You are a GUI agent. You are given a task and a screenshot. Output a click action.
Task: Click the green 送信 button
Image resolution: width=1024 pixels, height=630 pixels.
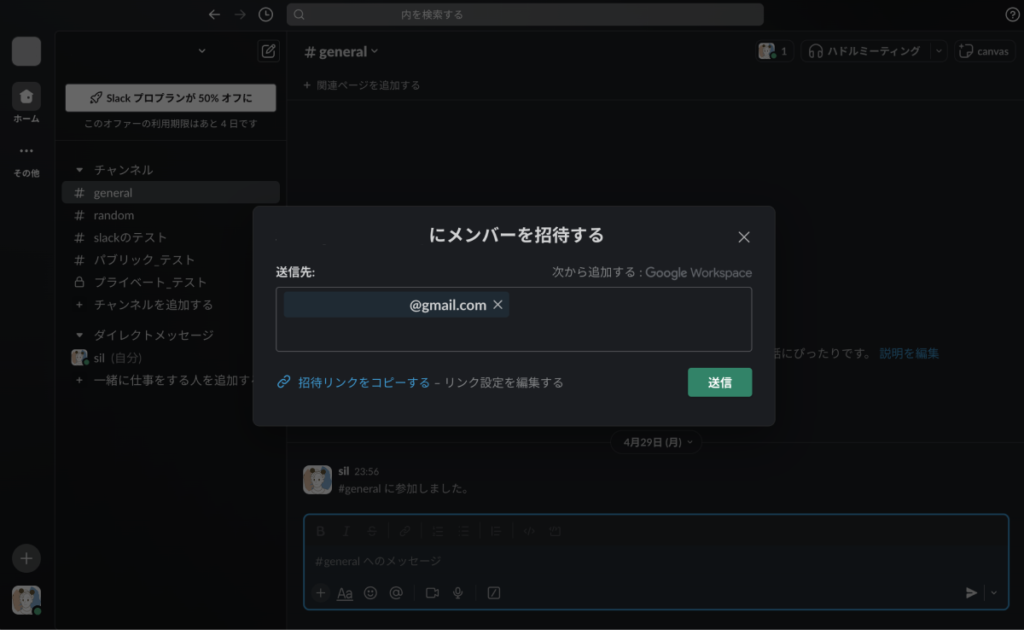[719, 382]
